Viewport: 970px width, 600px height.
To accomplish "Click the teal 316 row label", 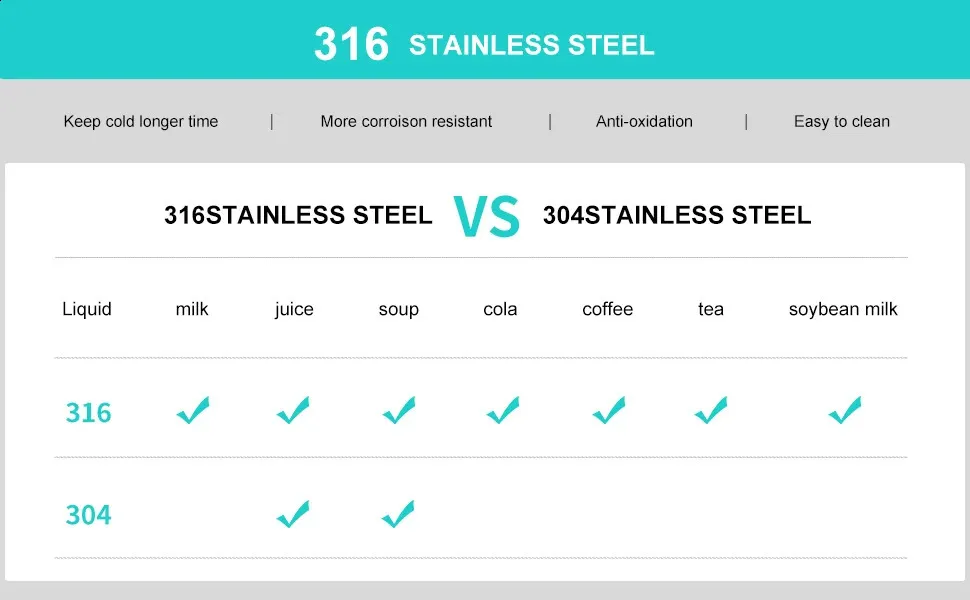I will coord(88,413).
